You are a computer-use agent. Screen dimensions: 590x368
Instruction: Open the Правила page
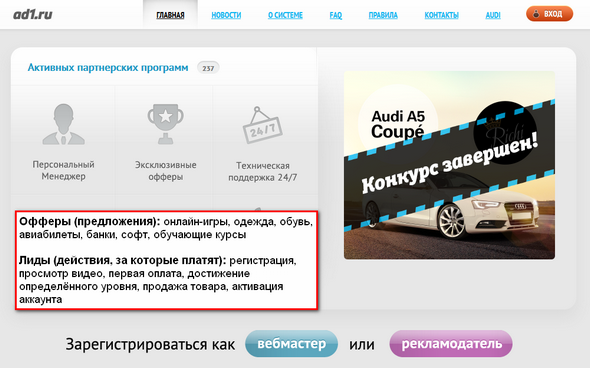(383, 15)
